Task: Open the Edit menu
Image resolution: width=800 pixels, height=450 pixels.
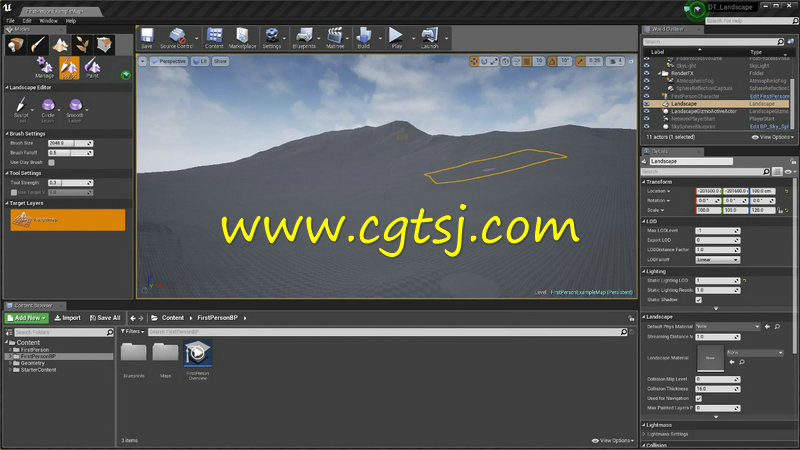Action: (27, 21)
